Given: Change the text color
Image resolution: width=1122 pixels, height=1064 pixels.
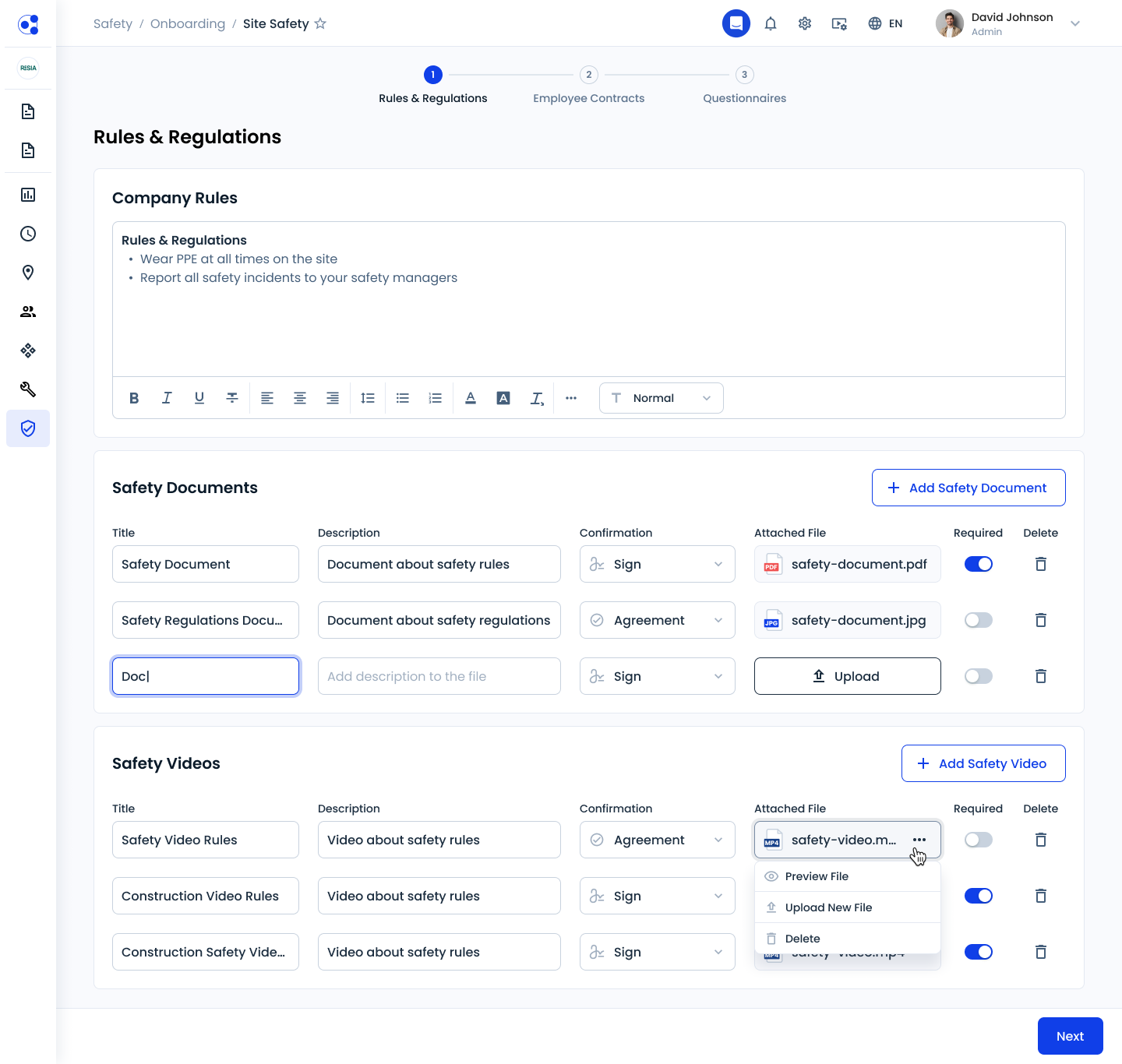Looking at the screenshot, I should pyautogui.click(x=471, y=398).
